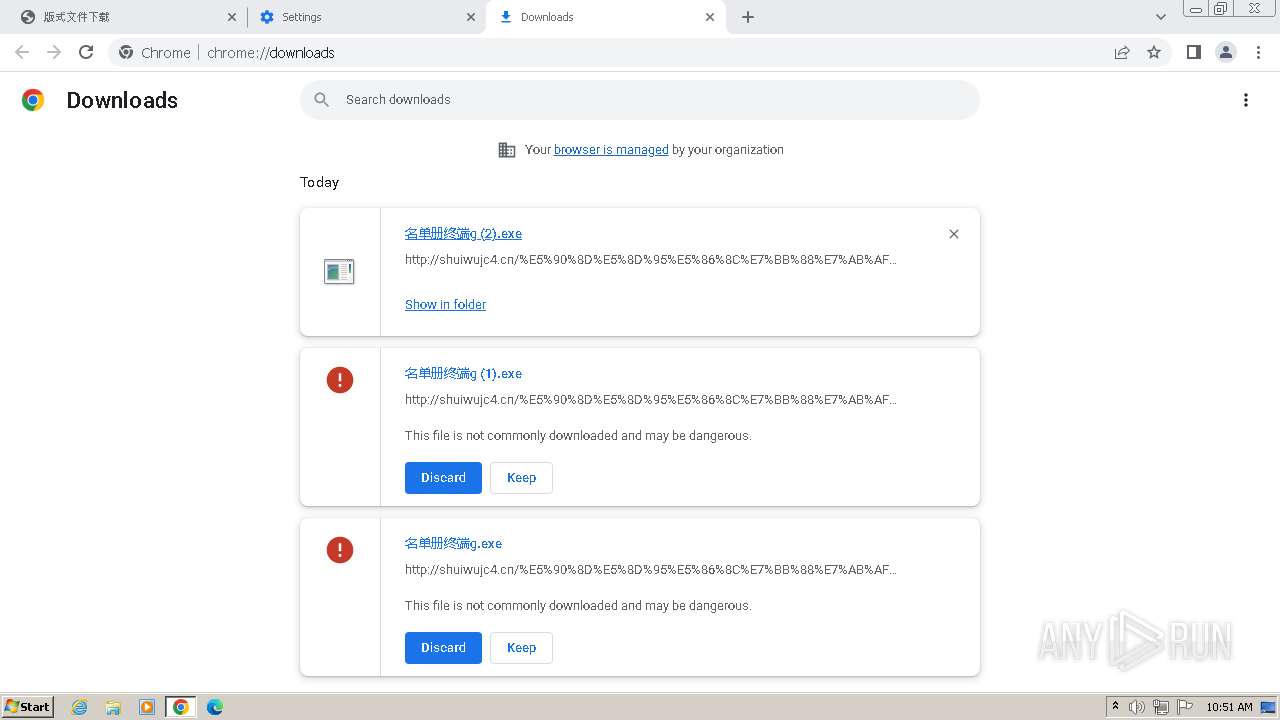
Task: Click the Today date heading
Action: (319, 182)
